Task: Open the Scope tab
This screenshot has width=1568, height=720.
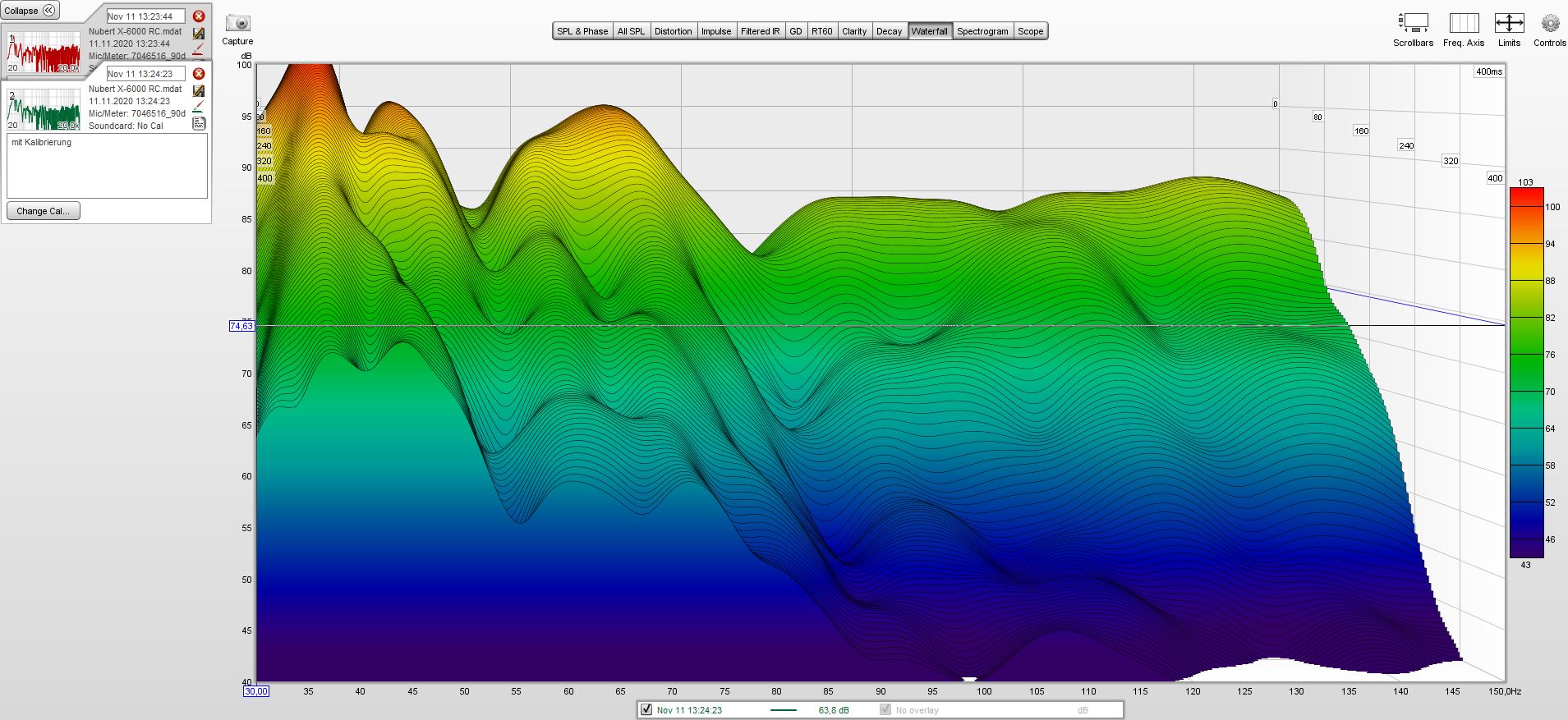Action: (1031, 31)
